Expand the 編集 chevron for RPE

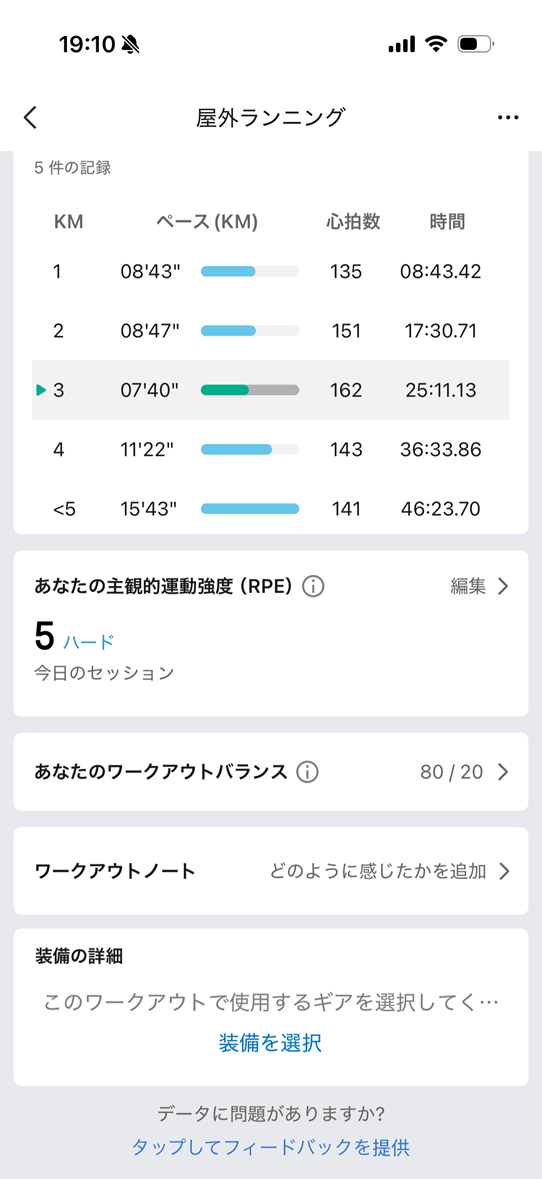tap(504, 586)
